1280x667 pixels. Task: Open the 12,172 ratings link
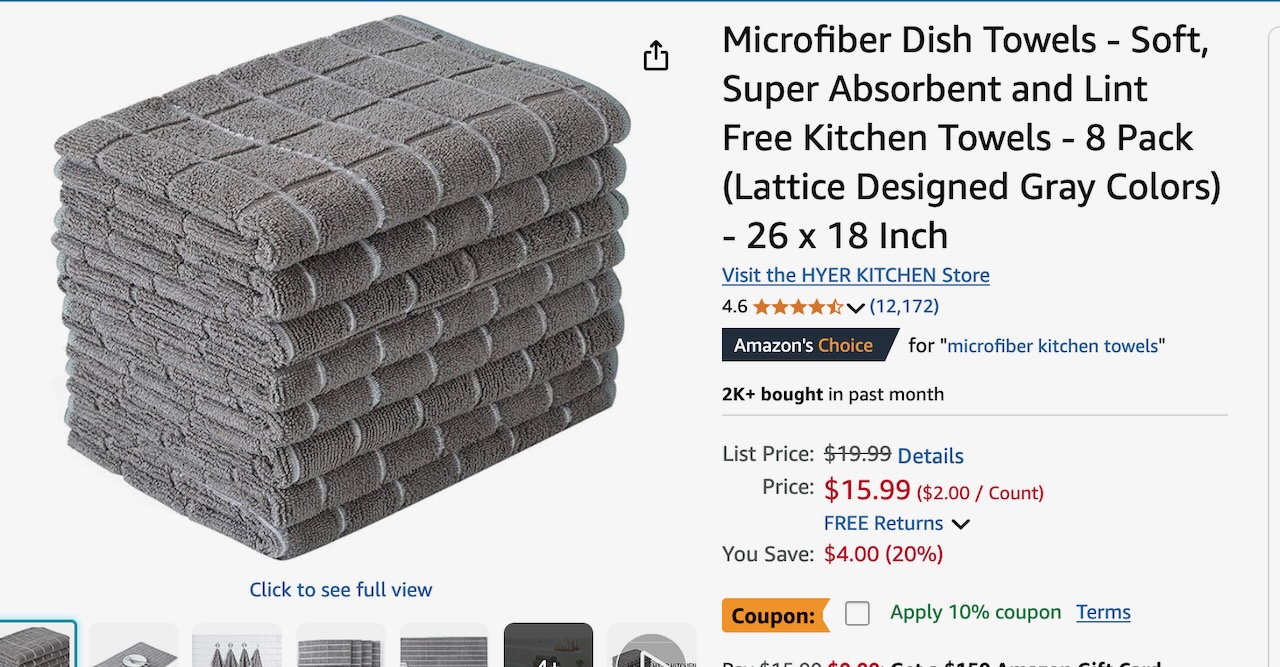click(904, 306)
